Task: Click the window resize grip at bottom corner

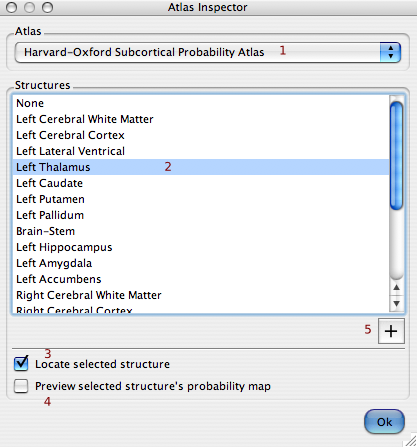Action: click(x=411, y=441)
